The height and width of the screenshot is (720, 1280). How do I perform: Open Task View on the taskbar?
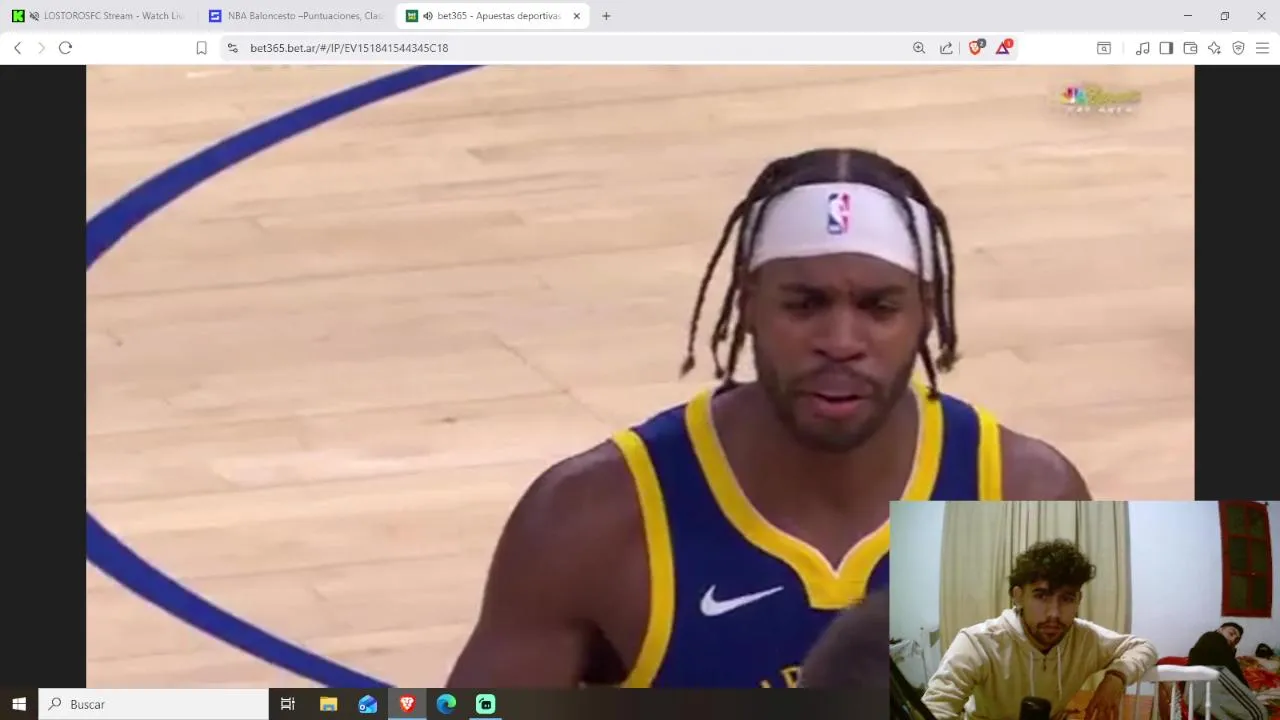click(288, 704)
